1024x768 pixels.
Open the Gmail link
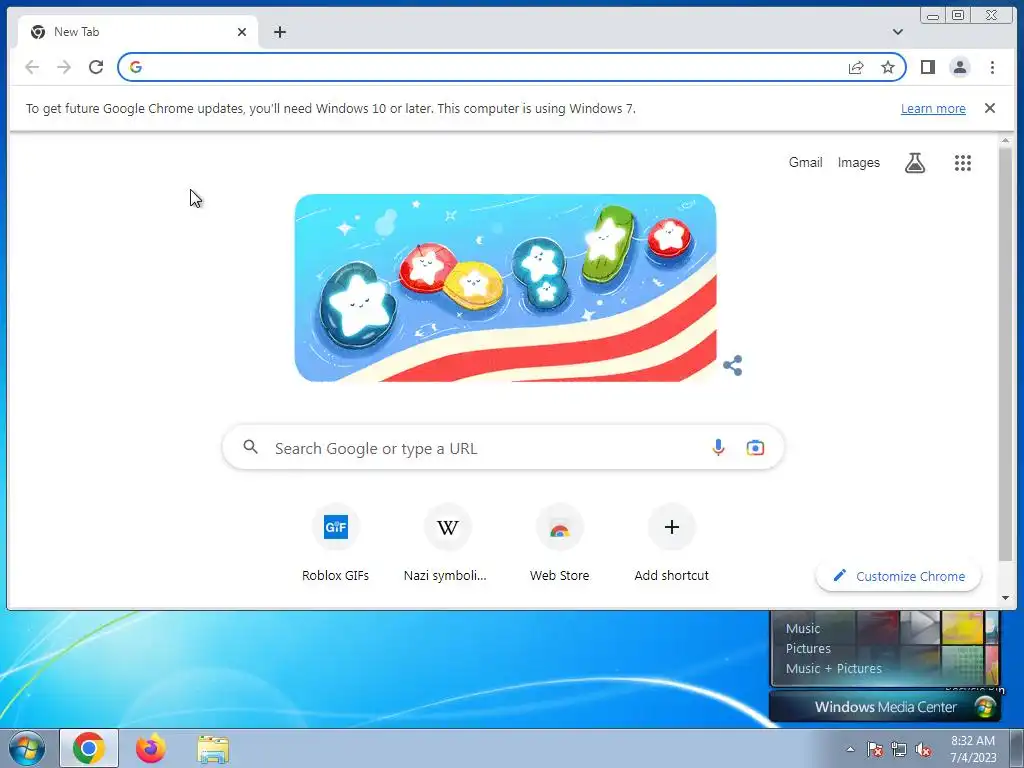[805, 162]
